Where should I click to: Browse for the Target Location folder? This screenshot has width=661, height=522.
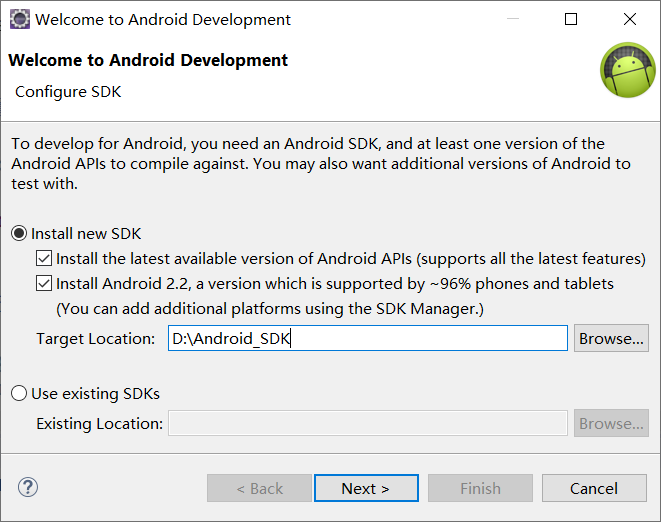tap(611, 338)
